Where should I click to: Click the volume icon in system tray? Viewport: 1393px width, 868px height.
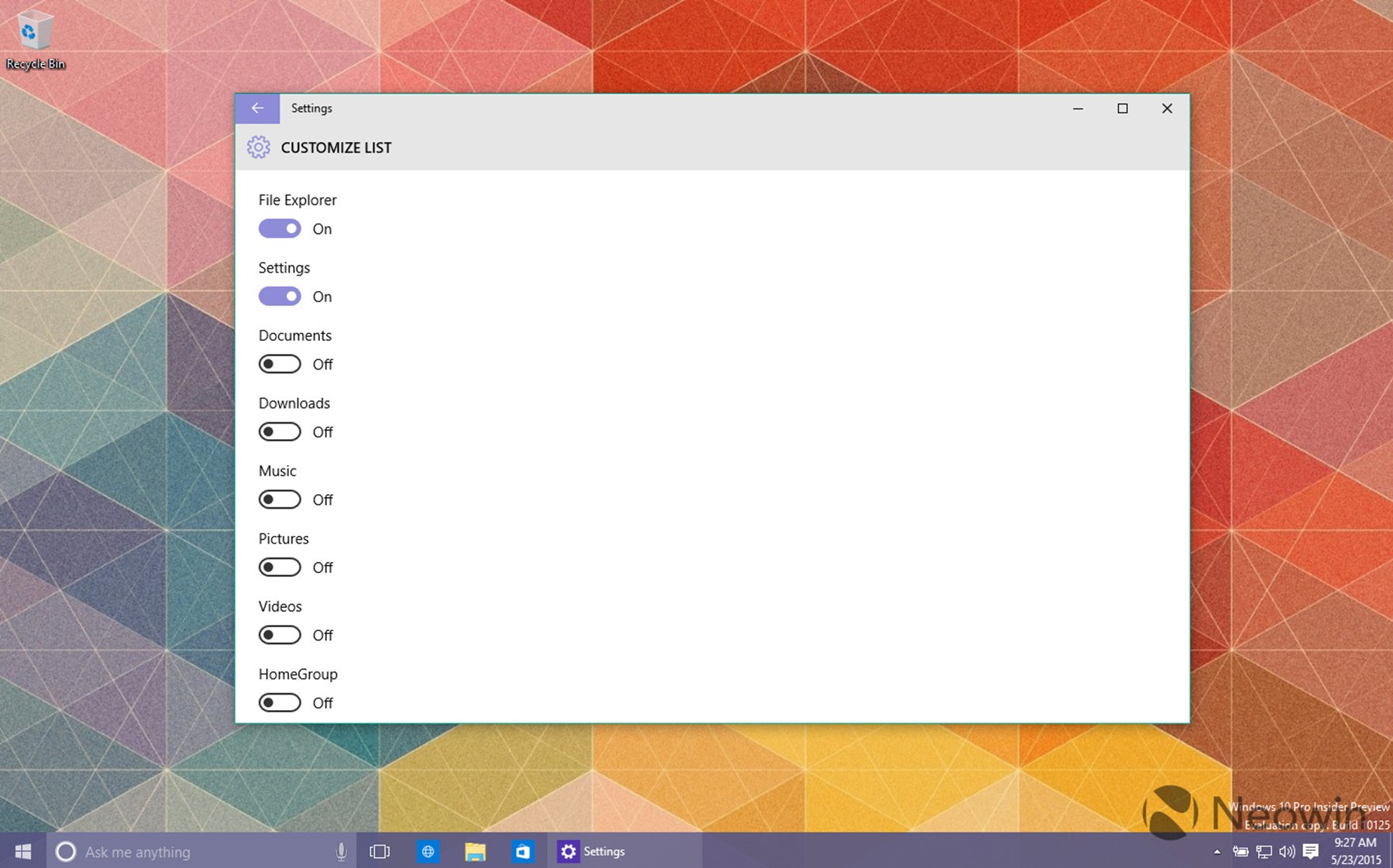pyautogui.click(x=1287, y=852)
